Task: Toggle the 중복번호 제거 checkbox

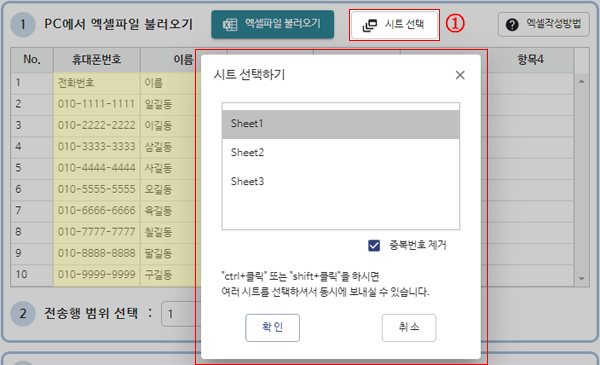Action: [374, 245]
